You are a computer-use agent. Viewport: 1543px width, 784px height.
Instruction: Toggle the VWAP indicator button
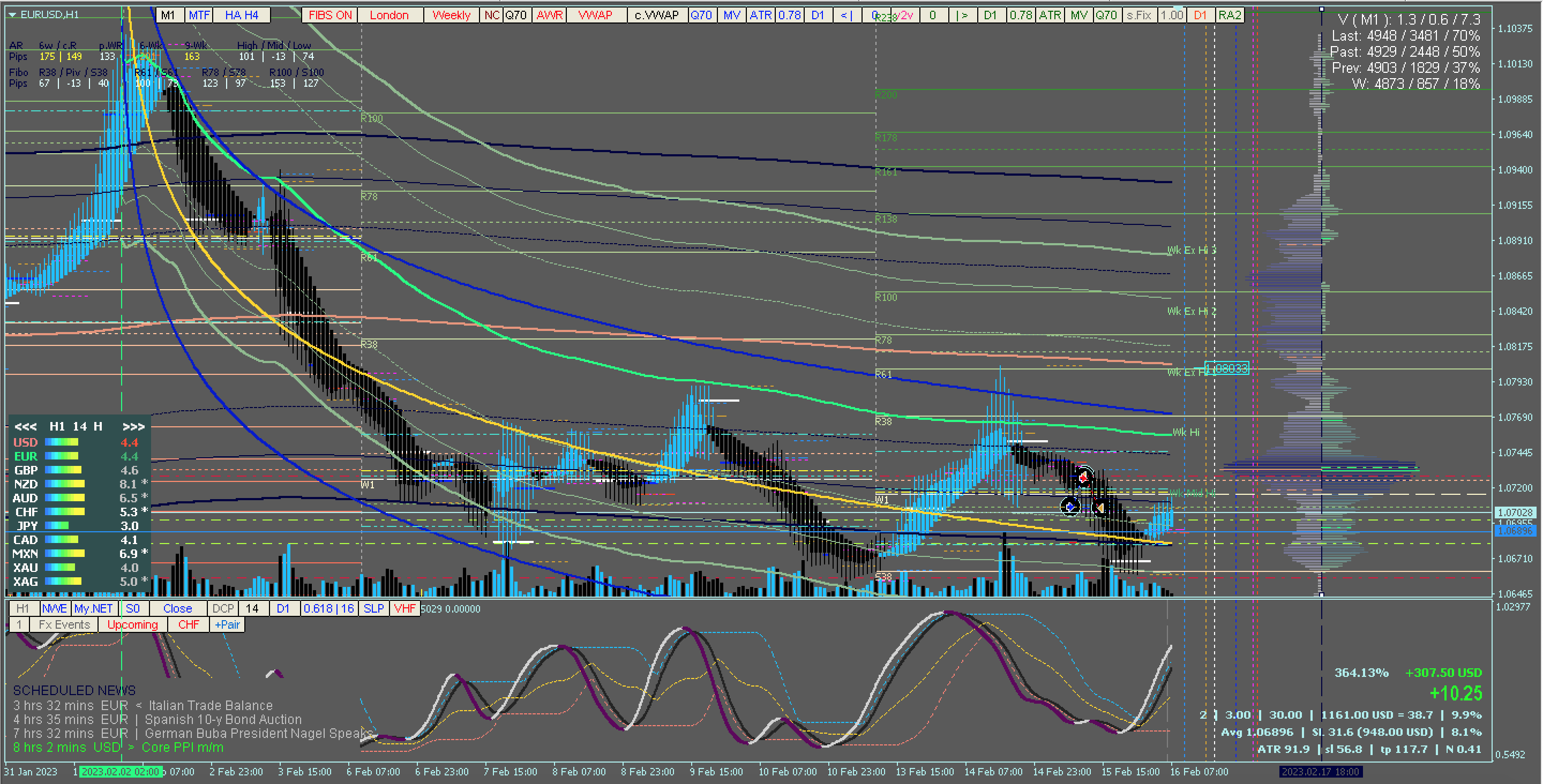click(x=595, y=15)
